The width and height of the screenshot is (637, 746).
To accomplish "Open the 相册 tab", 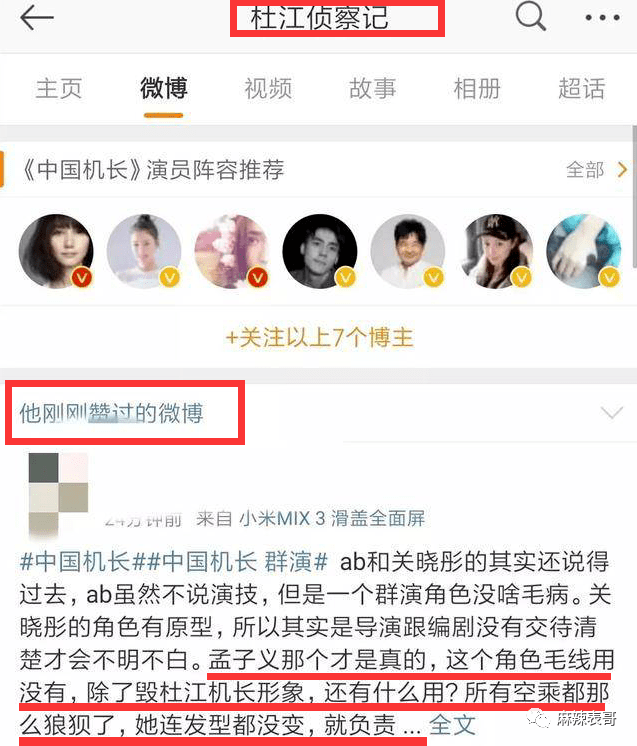I will pyautogui.click(x=477, y=89).
